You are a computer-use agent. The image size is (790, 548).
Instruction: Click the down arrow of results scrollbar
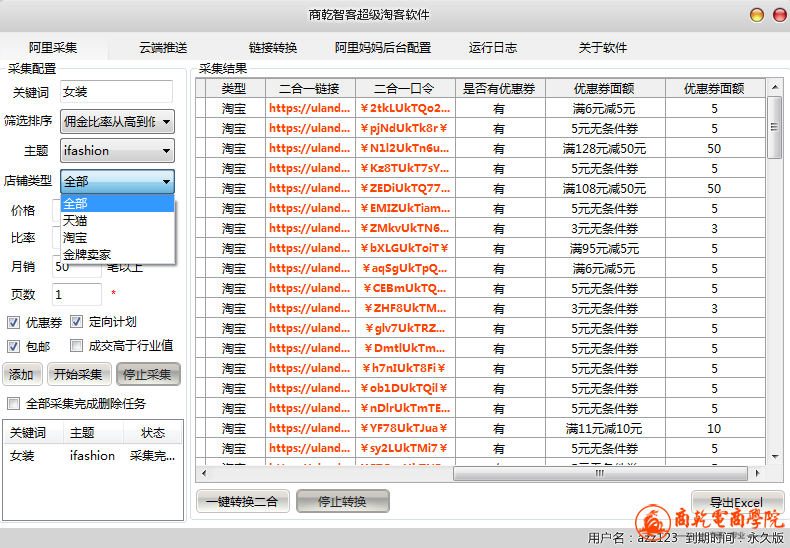pos(775,457)
